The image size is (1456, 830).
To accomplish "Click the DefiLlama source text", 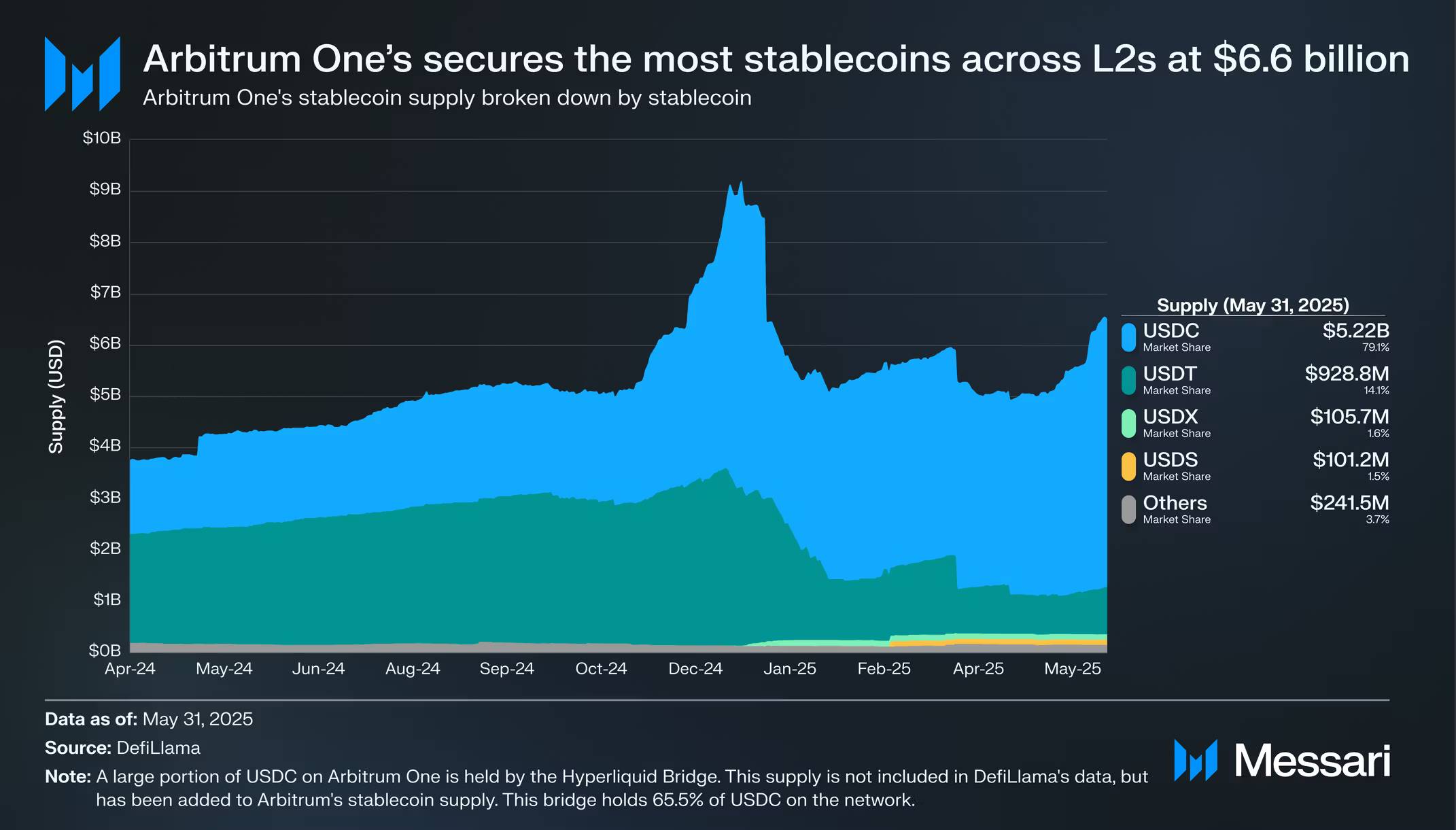I will [x=158, y=748].
